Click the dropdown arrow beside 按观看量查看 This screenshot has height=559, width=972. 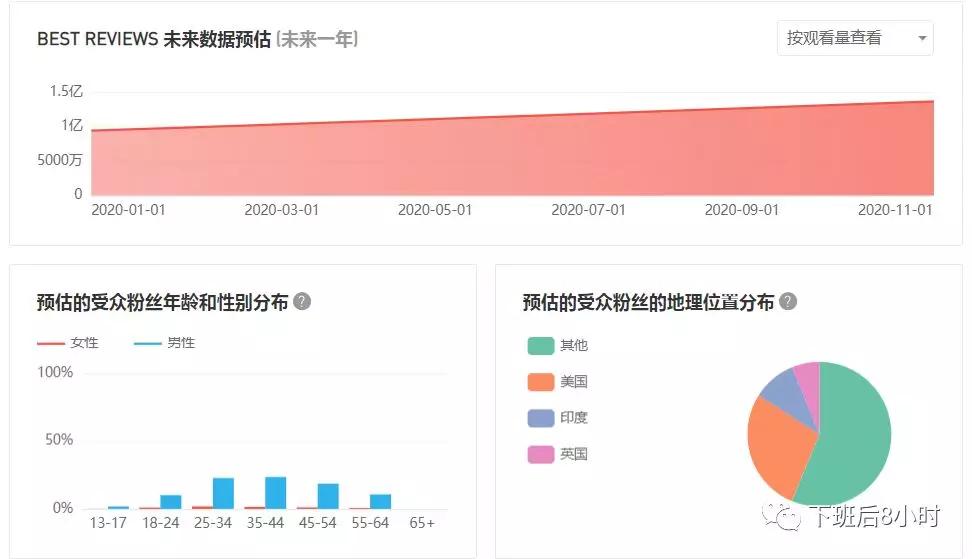pos(921,39)
